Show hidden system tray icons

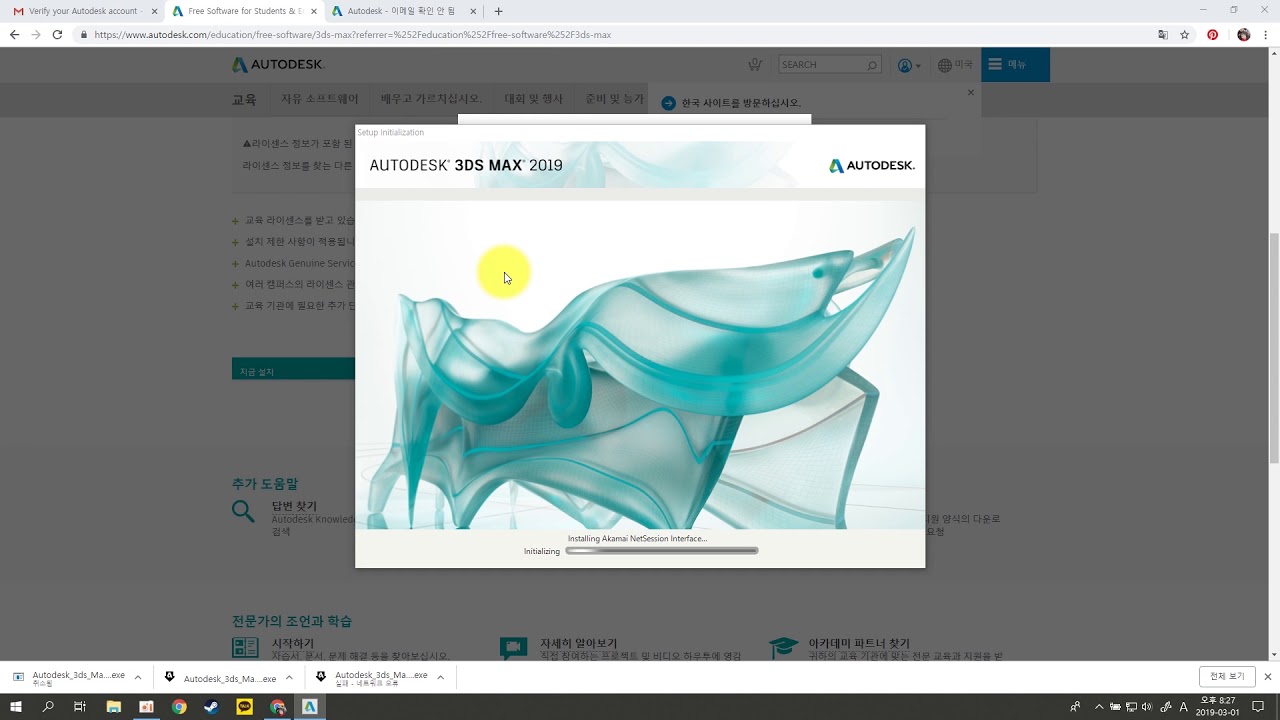pos(1098,706)
